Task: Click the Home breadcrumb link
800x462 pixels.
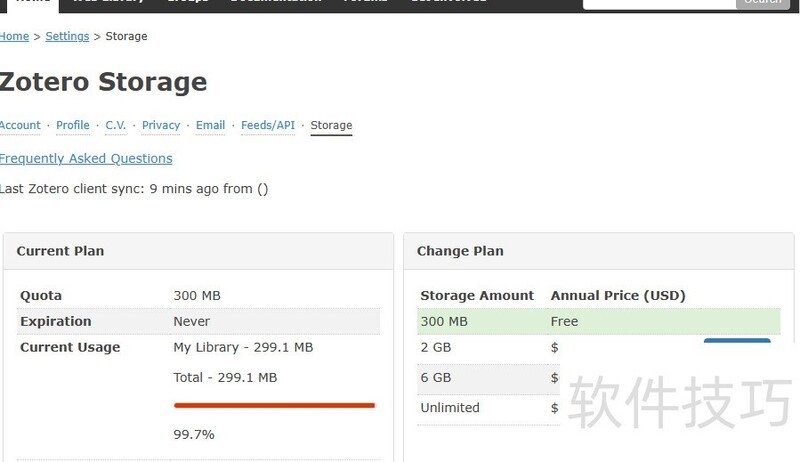Action: (14, 36)
